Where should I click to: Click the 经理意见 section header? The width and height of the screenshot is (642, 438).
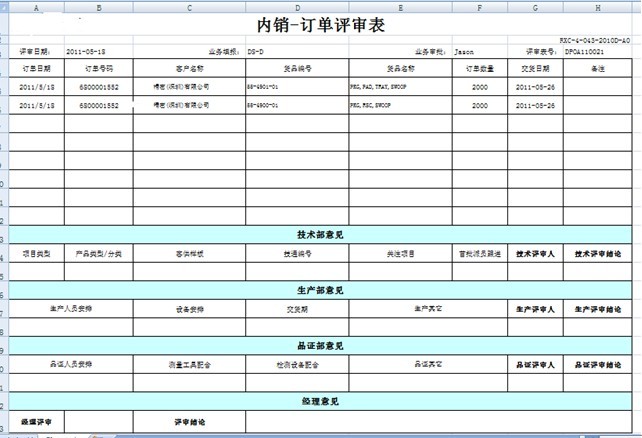pyautogui.click(x=321, y=402)
